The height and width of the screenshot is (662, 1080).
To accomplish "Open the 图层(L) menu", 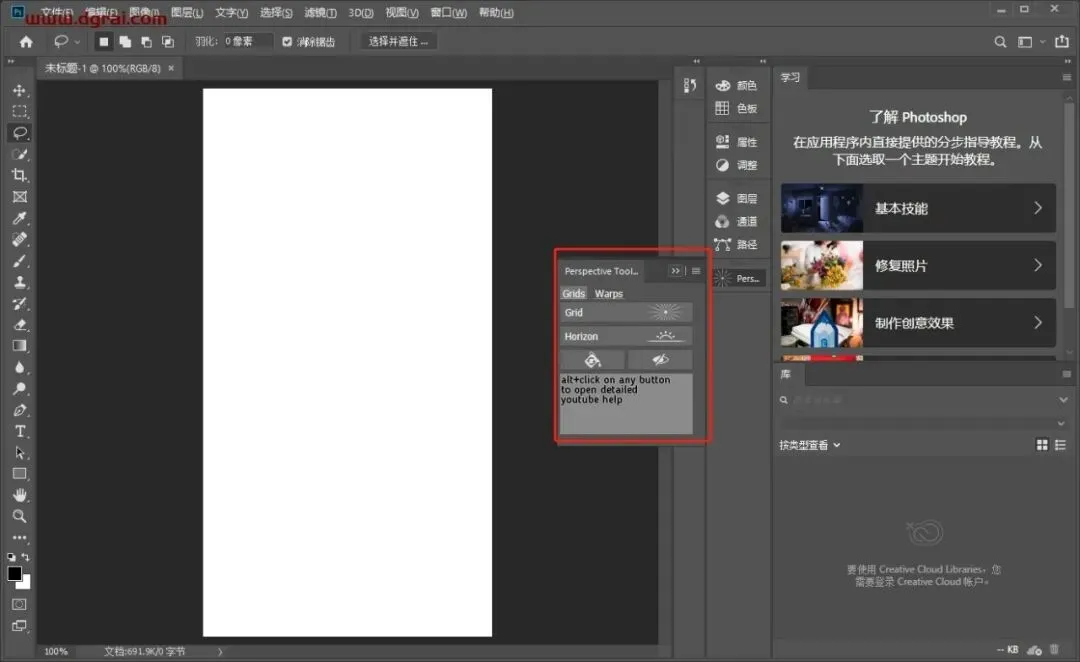I will [187, 12].
